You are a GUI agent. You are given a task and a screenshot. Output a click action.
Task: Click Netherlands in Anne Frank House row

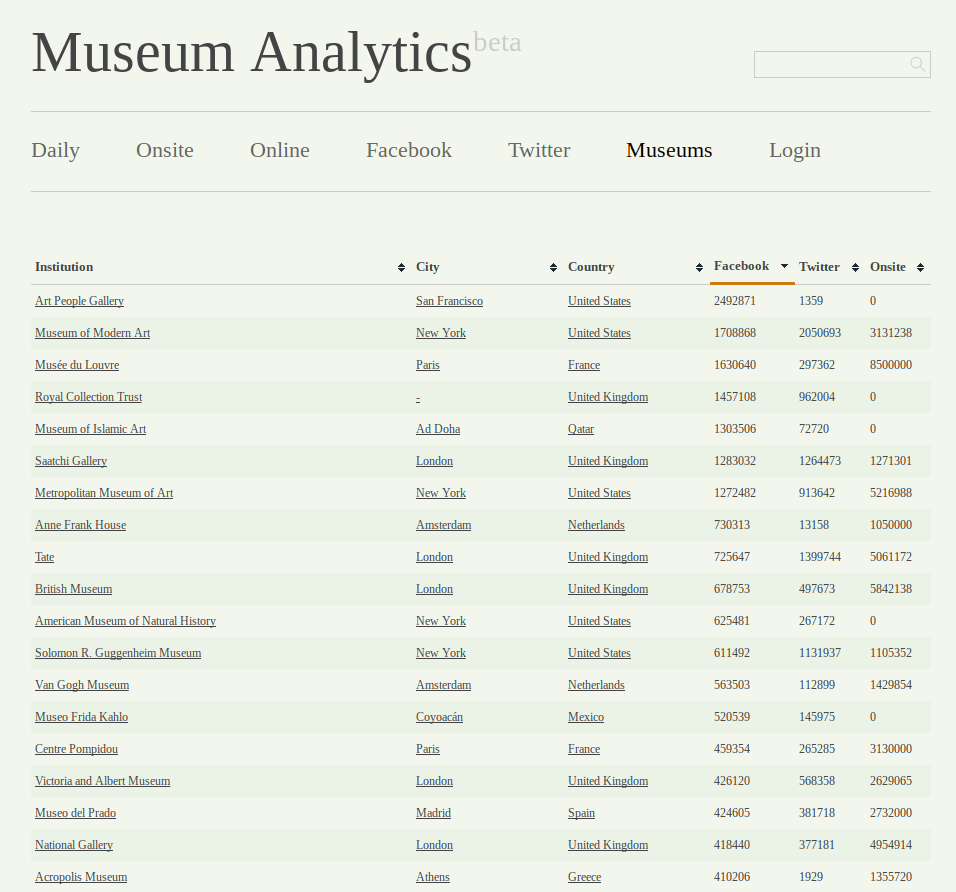point(596,525)
